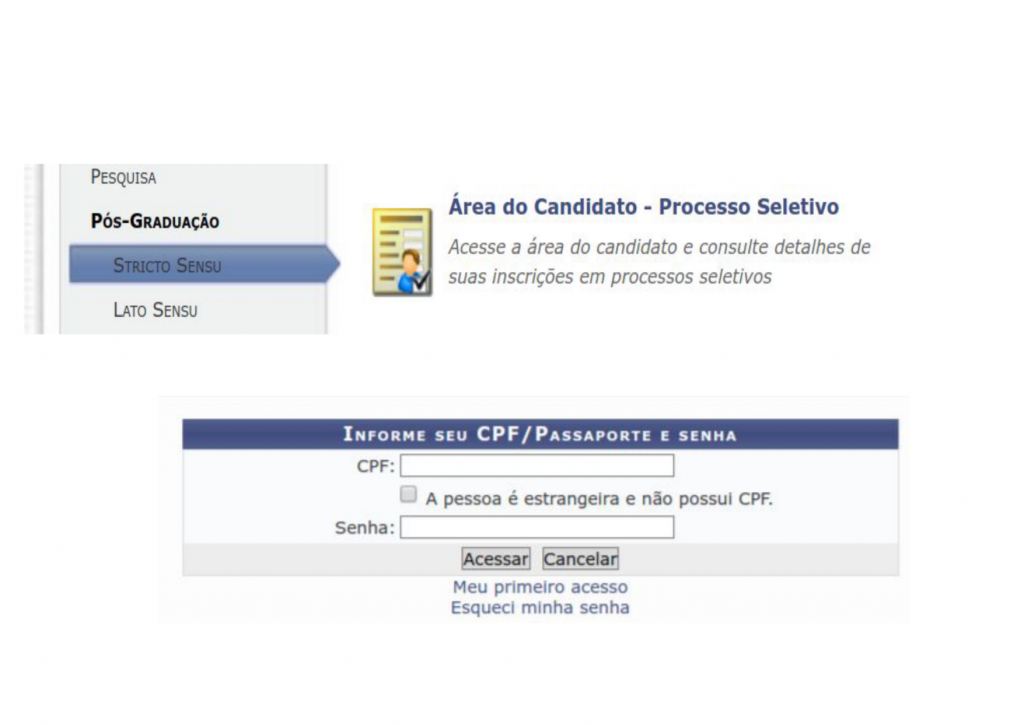Click the candidate document icon
Image resolution: width=1024 pixels, height=725 pixels.
click(x=402, y=252)
